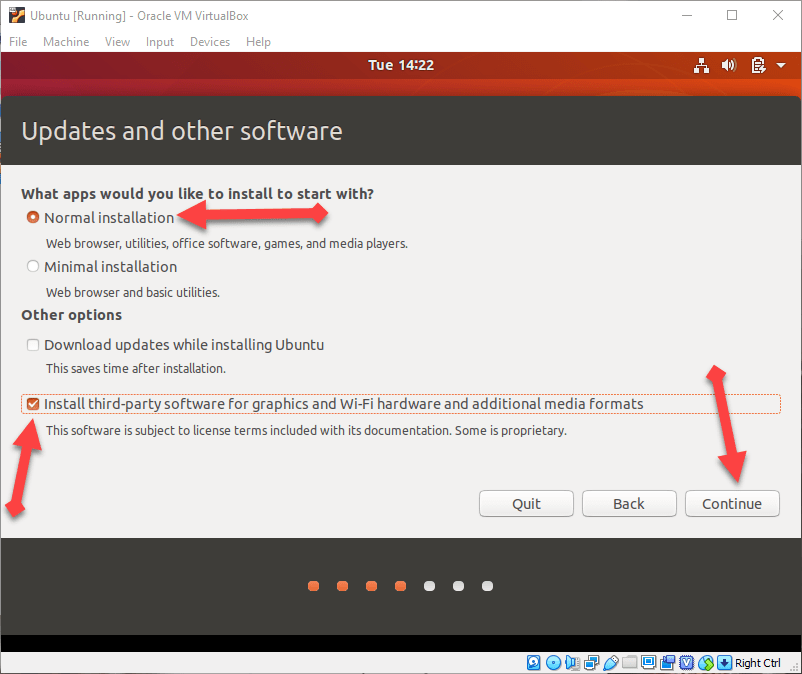Screen dimensions: 802x674
Task: Click the clock showing Tue 14:22
Action: pos(401,65)
